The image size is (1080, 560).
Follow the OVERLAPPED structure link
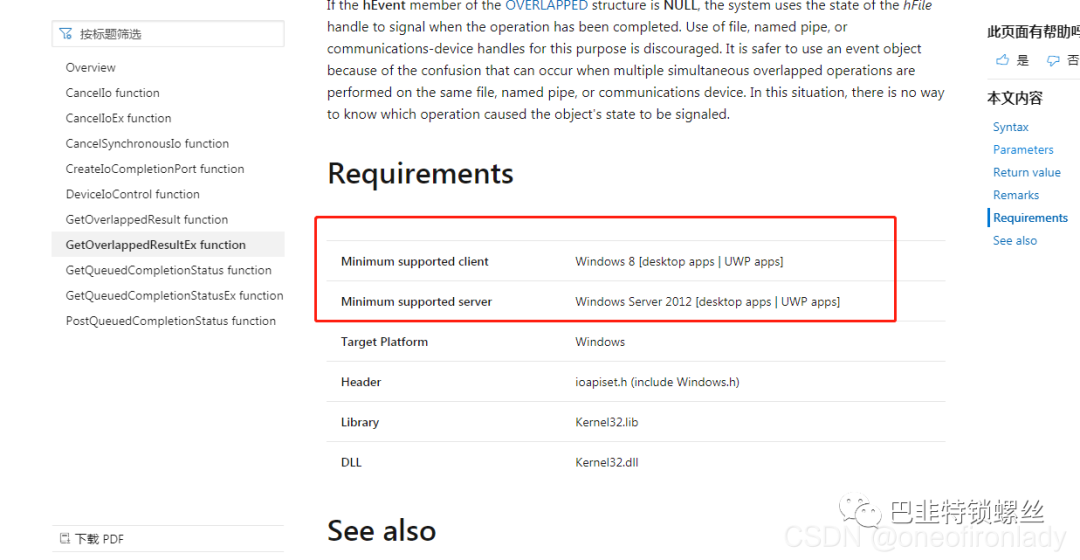coord(546,6)
